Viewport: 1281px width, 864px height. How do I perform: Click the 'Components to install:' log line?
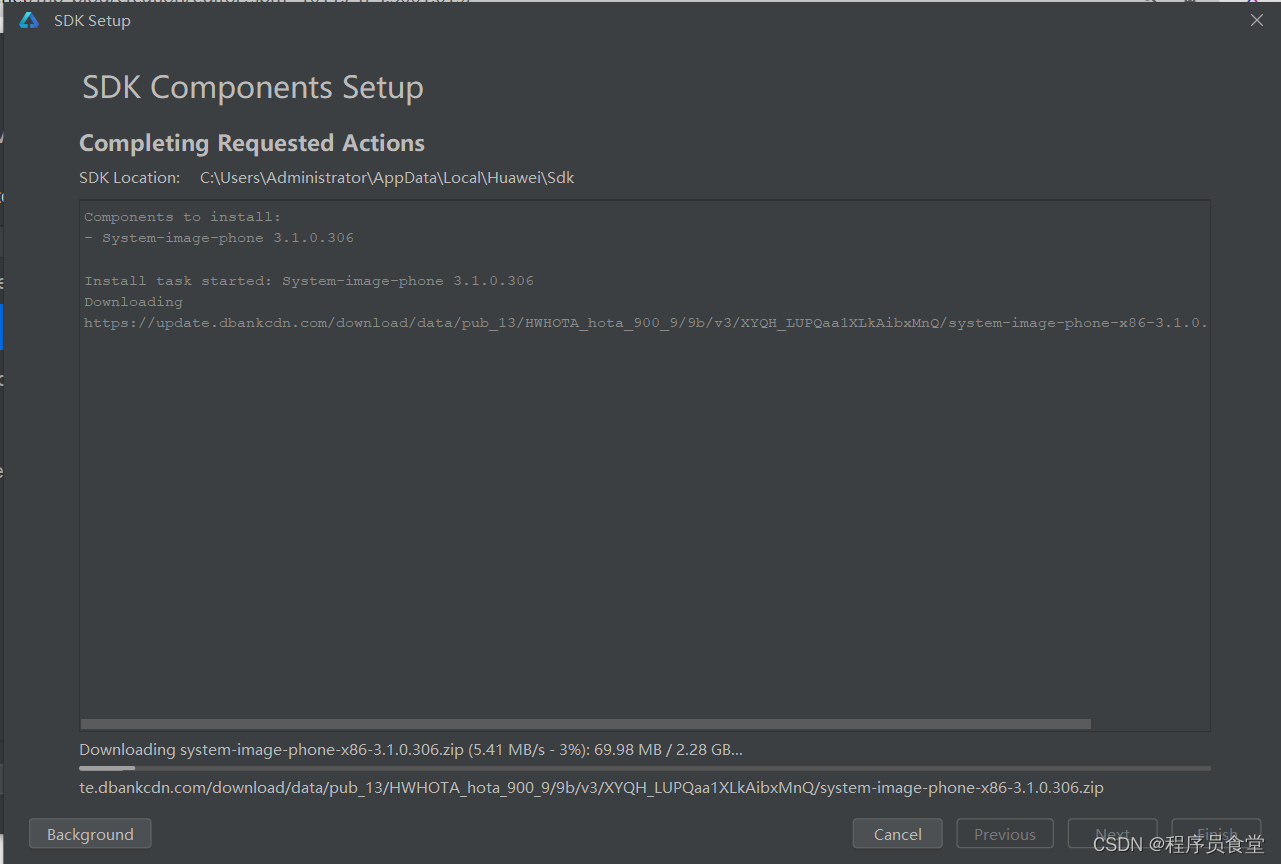183,217
